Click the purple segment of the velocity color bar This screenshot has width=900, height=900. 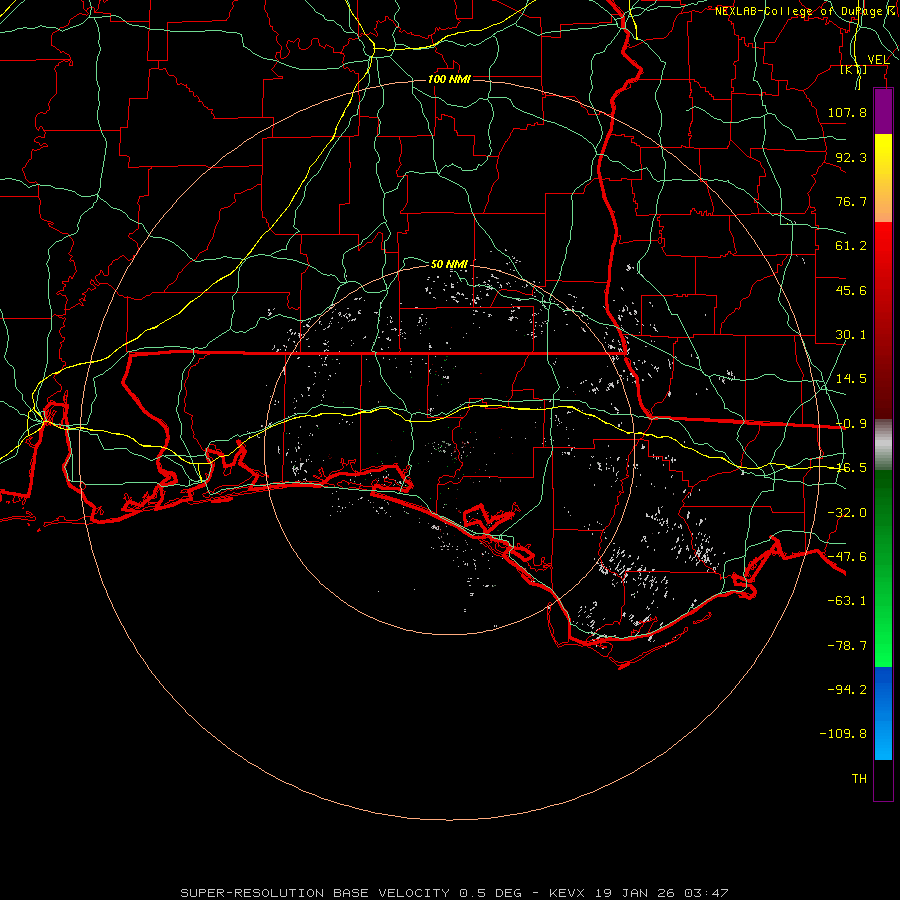[x=883, y=112]
